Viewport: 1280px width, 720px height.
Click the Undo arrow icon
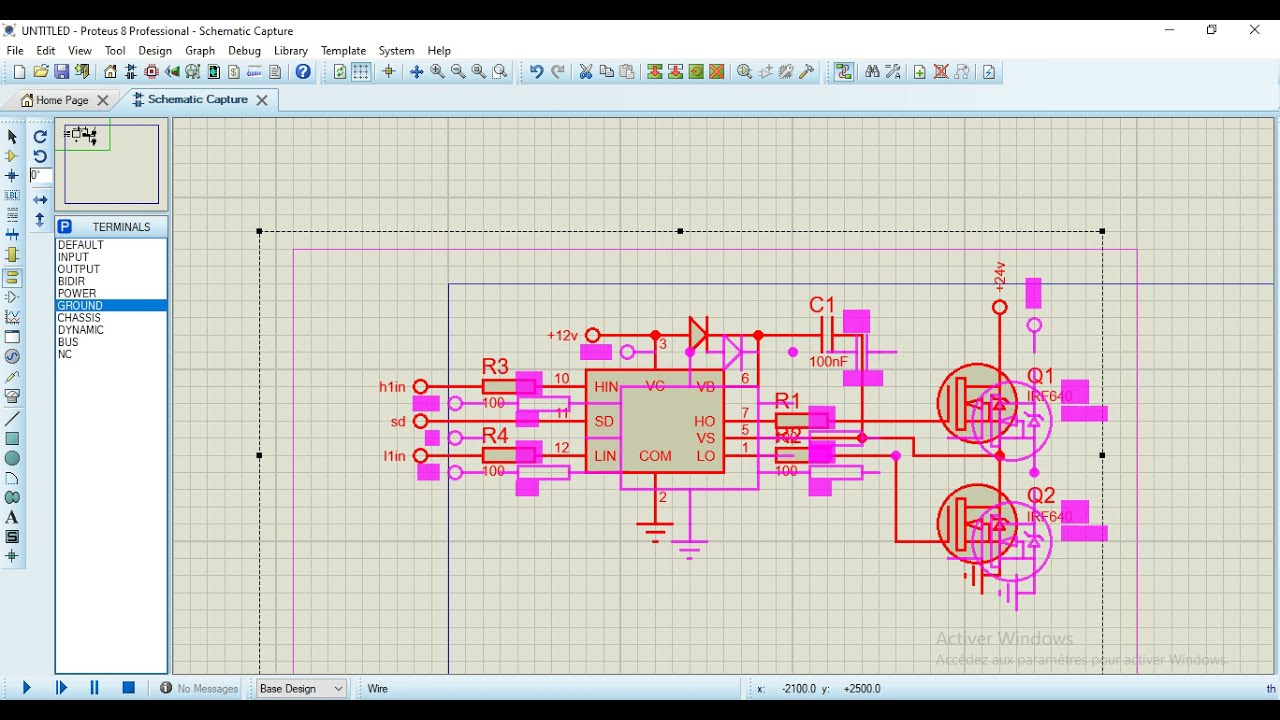[537, 72]
